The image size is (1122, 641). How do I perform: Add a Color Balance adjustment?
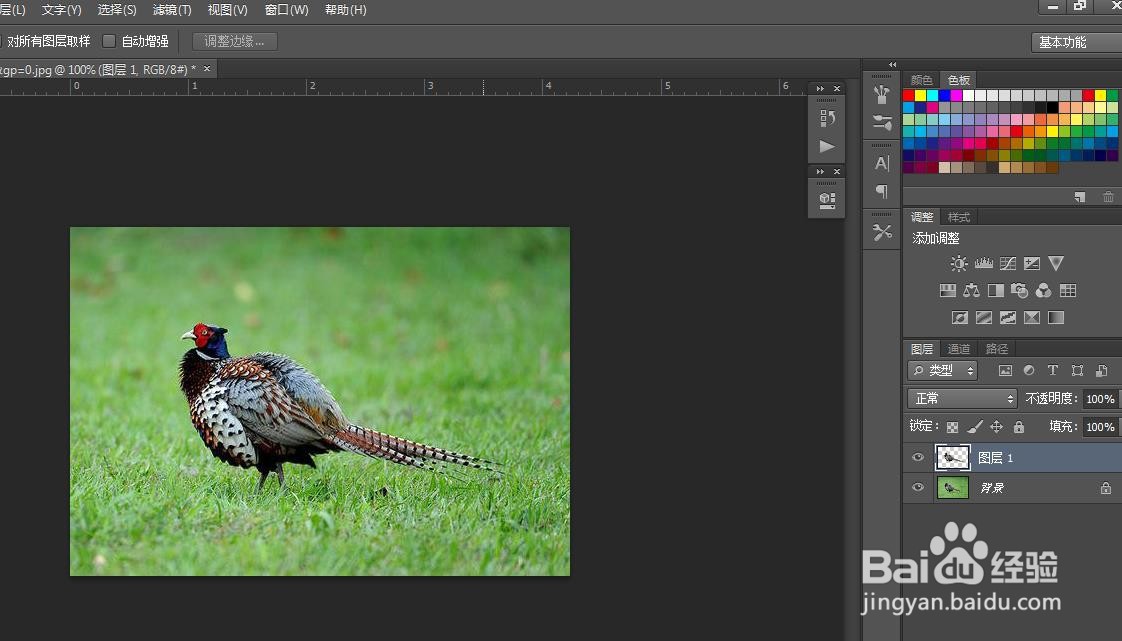[x=971, y=291]
